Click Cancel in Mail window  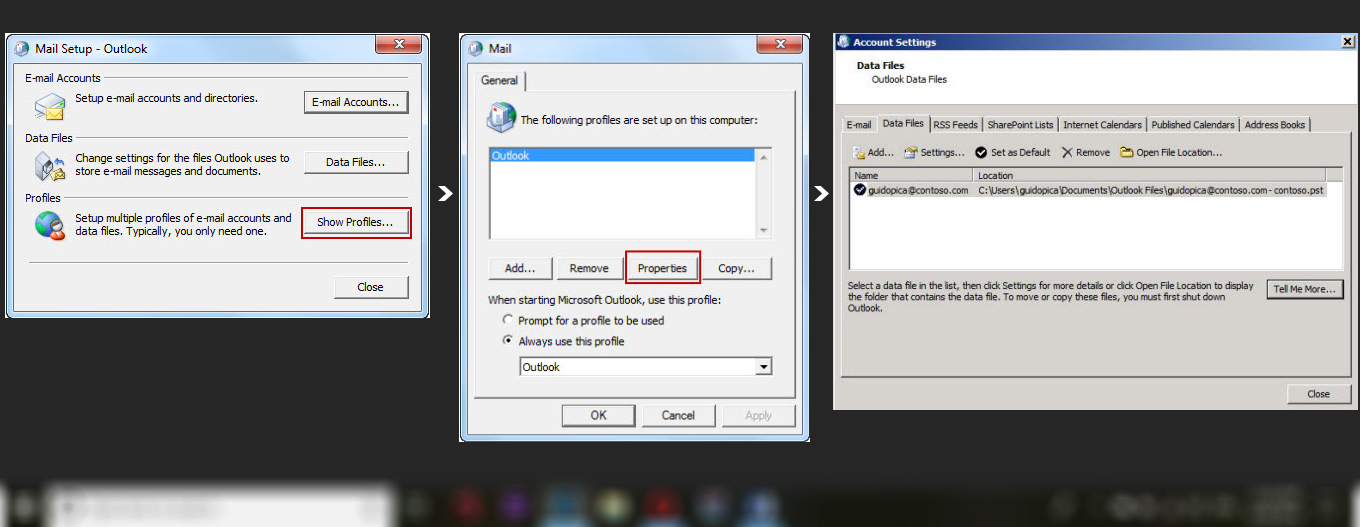click(678, 415)
